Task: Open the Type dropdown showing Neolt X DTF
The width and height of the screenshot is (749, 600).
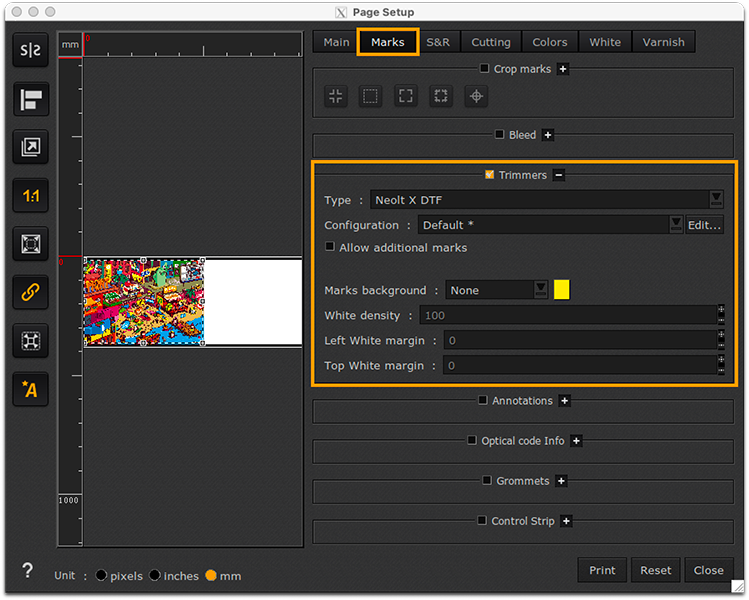Action: pyautogui.click(x=547, y=200)
